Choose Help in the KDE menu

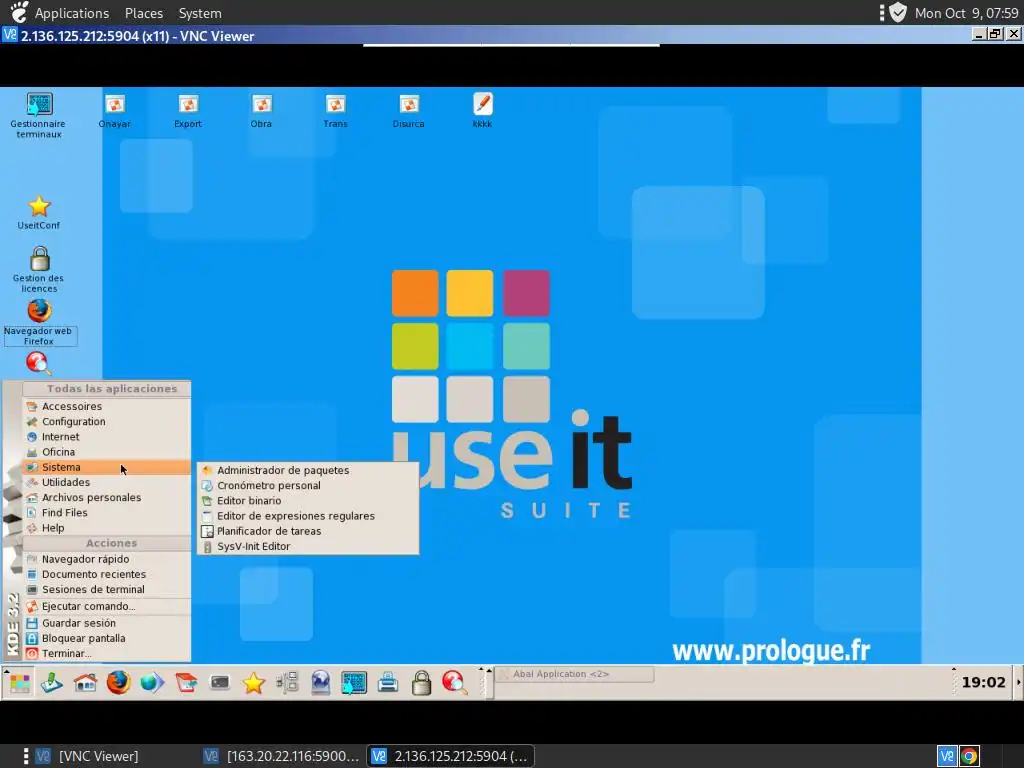pos(106,528)
